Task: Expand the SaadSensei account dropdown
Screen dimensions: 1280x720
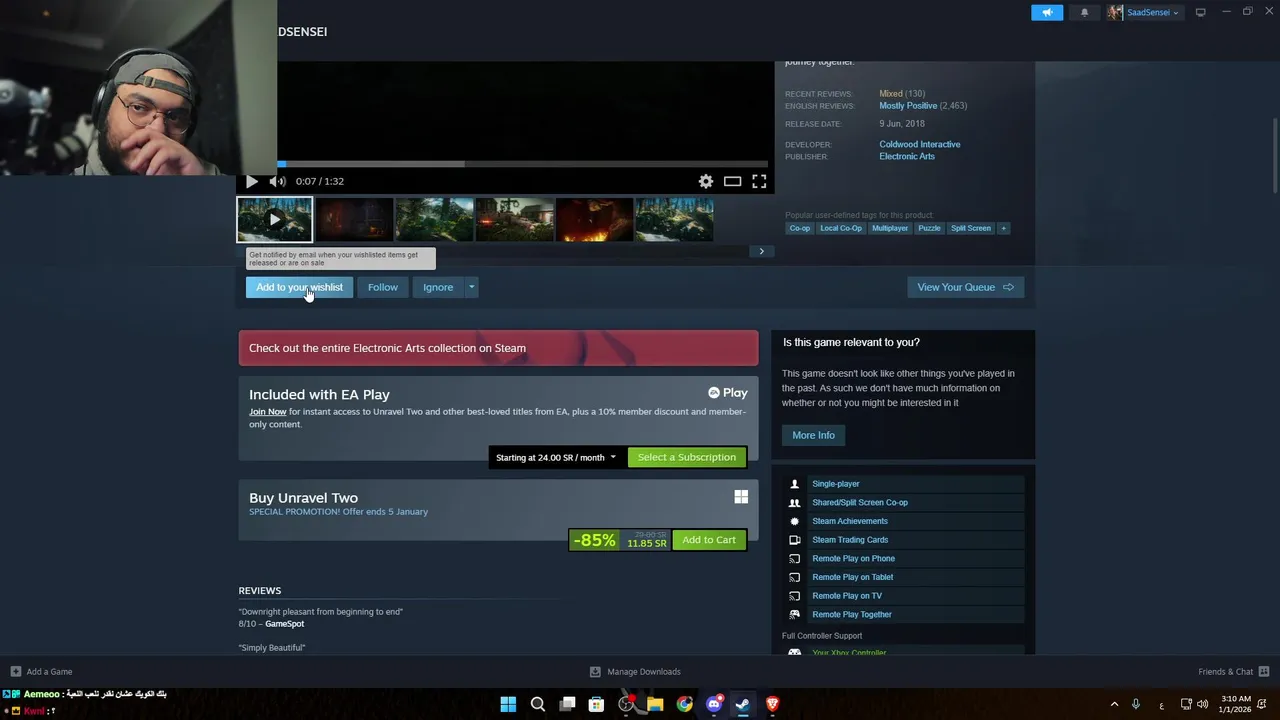Action: coord(1144,12)
